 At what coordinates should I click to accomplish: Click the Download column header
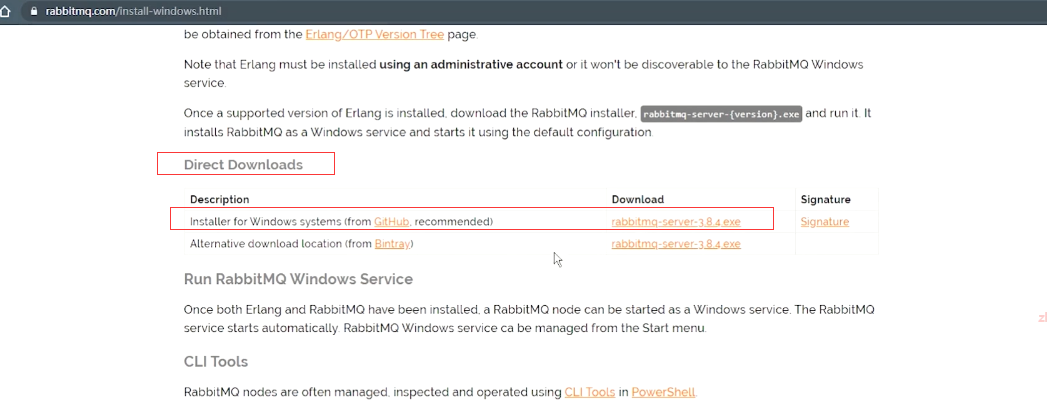point(638,199)
